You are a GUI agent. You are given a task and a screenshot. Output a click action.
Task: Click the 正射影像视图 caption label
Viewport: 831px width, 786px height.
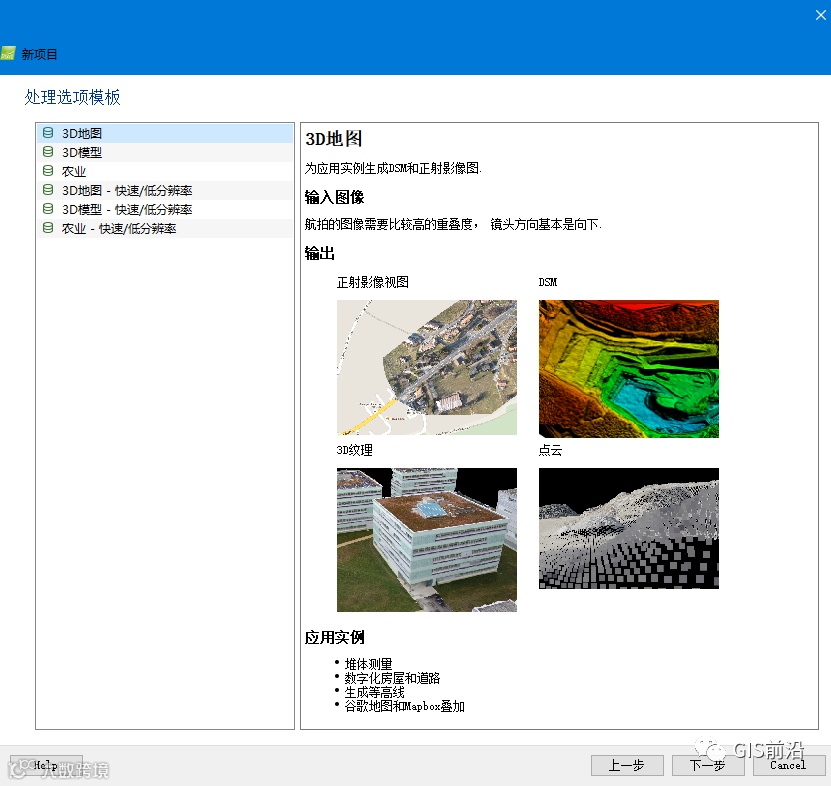coord(373,282)
